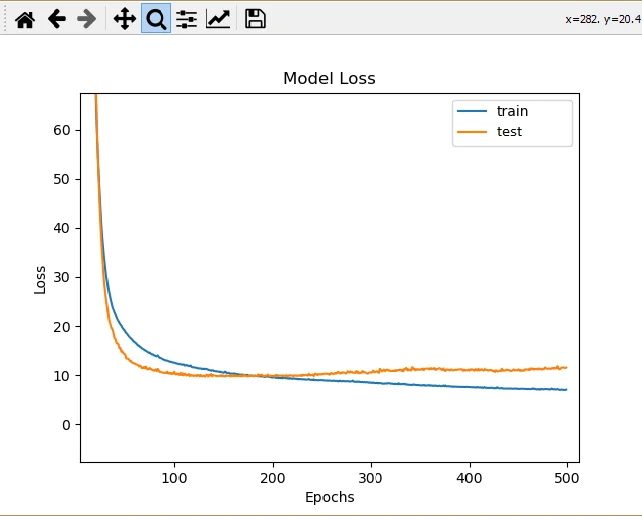Click the 0 tick label on the Loss axis
Viewport: 642px width, 516px height.
point(66,425)
